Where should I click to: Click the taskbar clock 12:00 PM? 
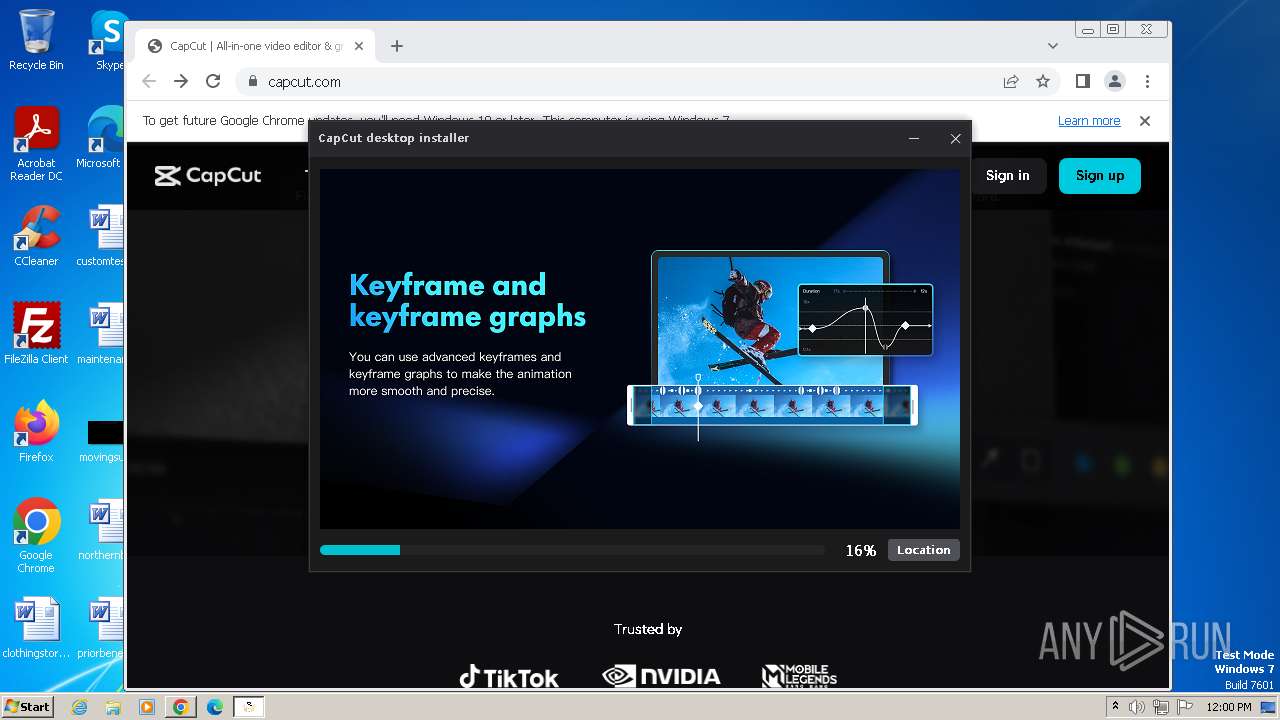pos(1229,707)
